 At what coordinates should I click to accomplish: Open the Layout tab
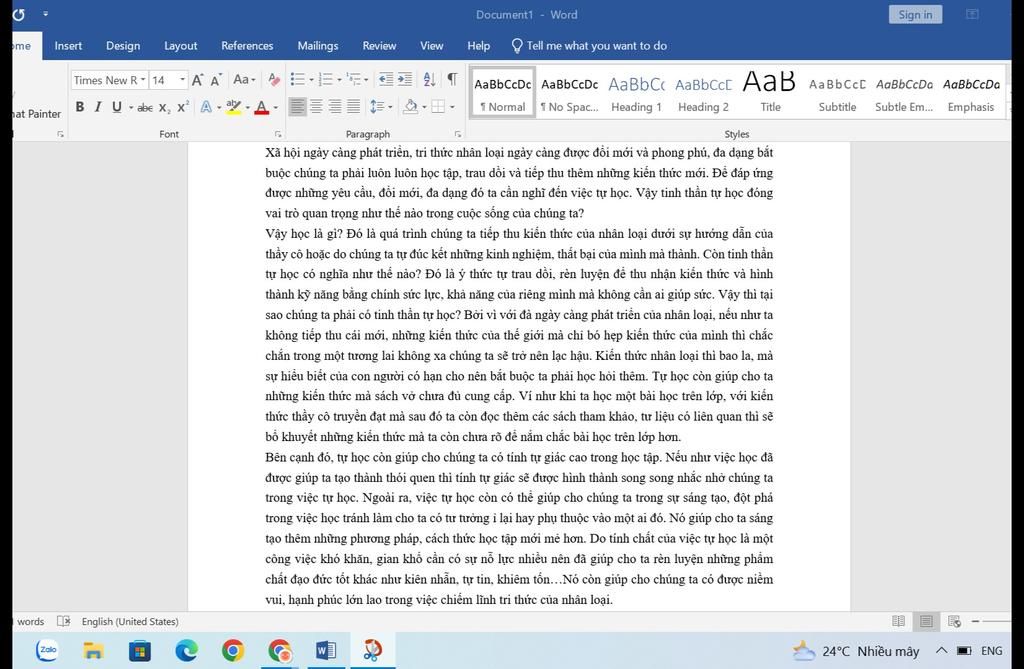180,46
